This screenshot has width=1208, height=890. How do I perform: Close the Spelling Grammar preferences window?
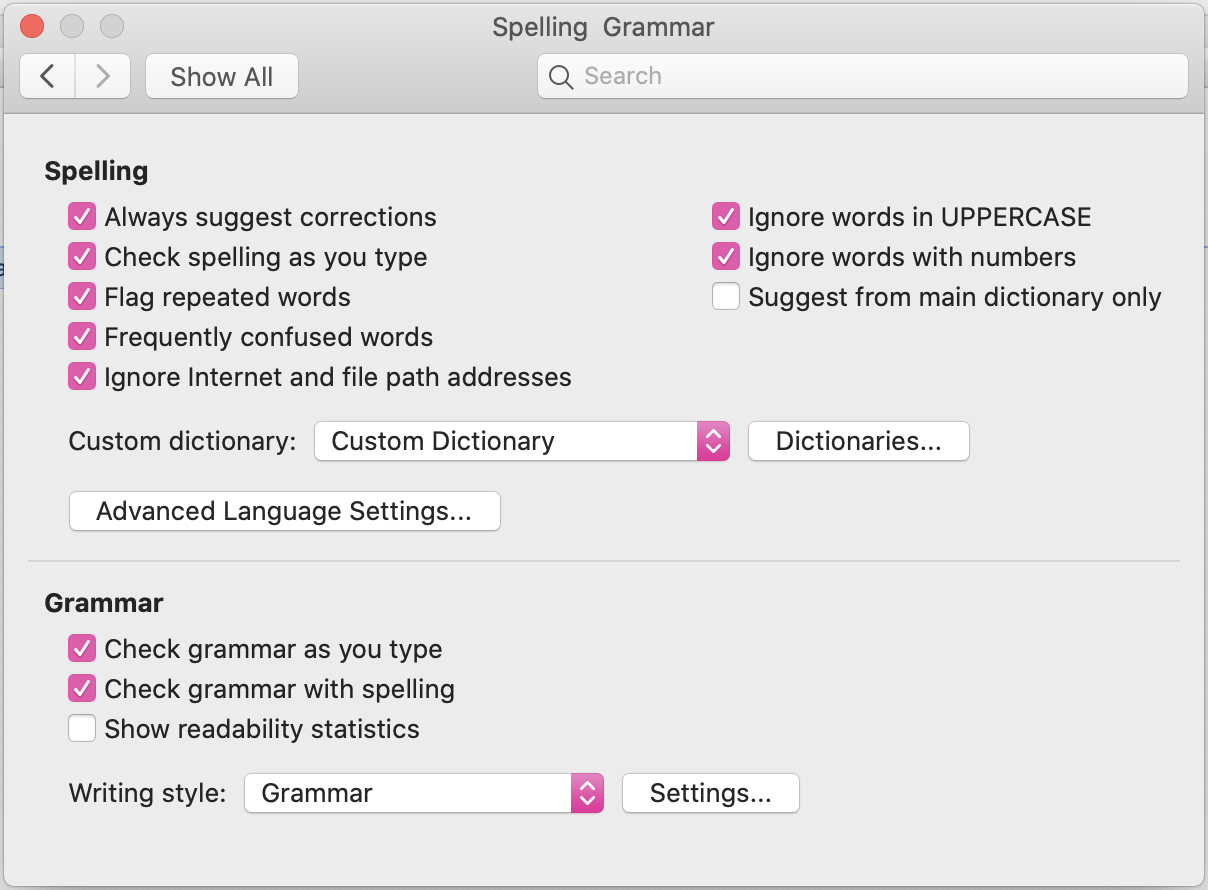(x=32, y=27)
